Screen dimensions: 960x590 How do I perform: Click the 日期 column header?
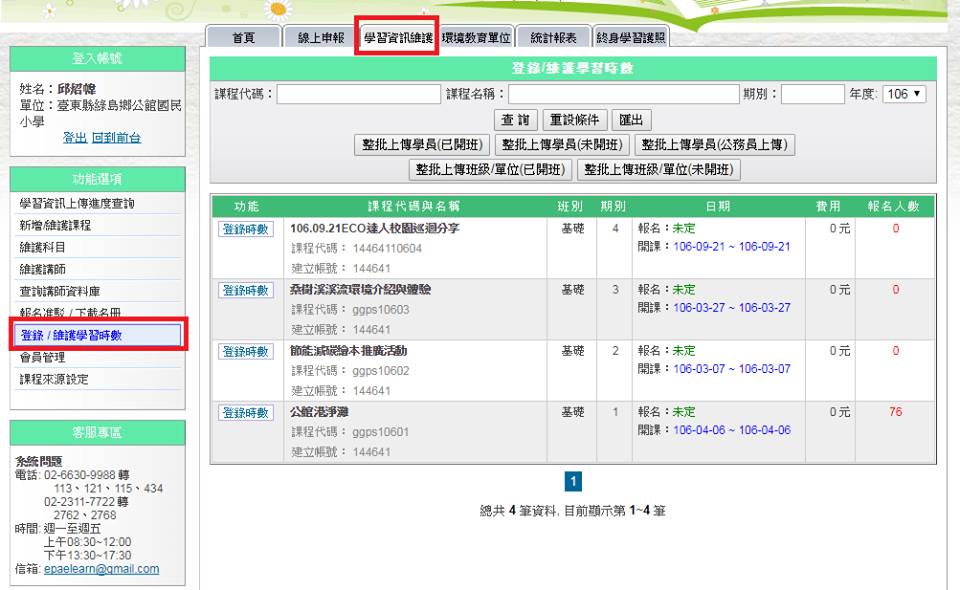click(x=718, y=206)
